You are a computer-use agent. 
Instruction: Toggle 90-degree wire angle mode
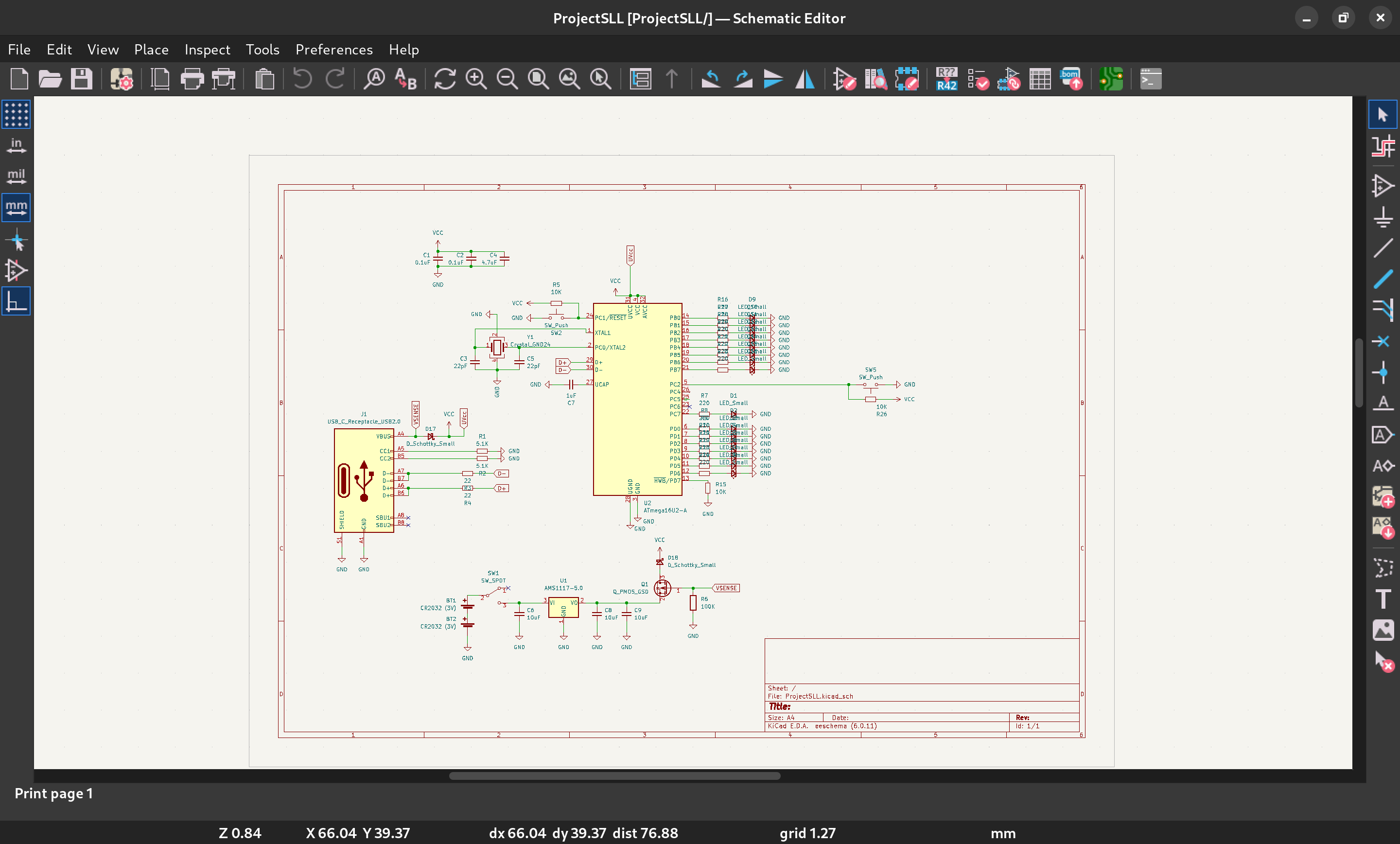pos(16,301)
